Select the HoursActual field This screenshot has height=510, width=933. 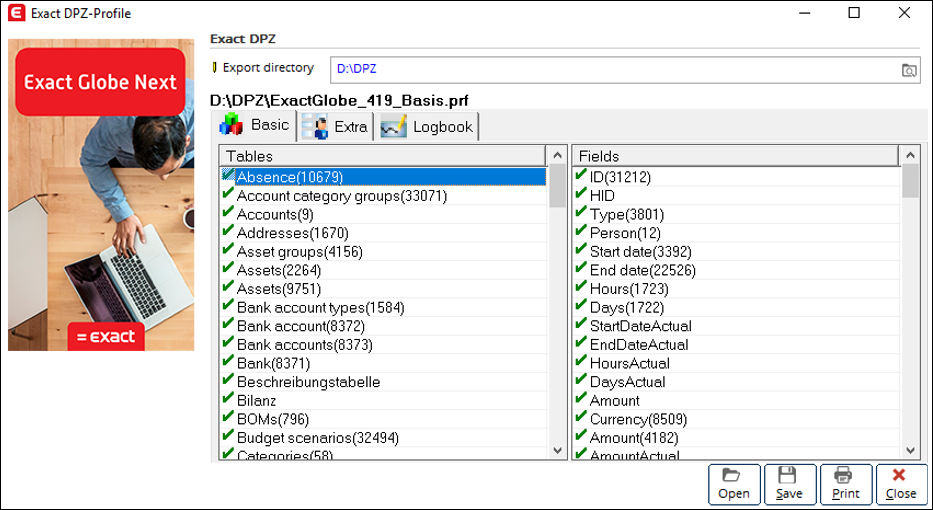point(737,363)
